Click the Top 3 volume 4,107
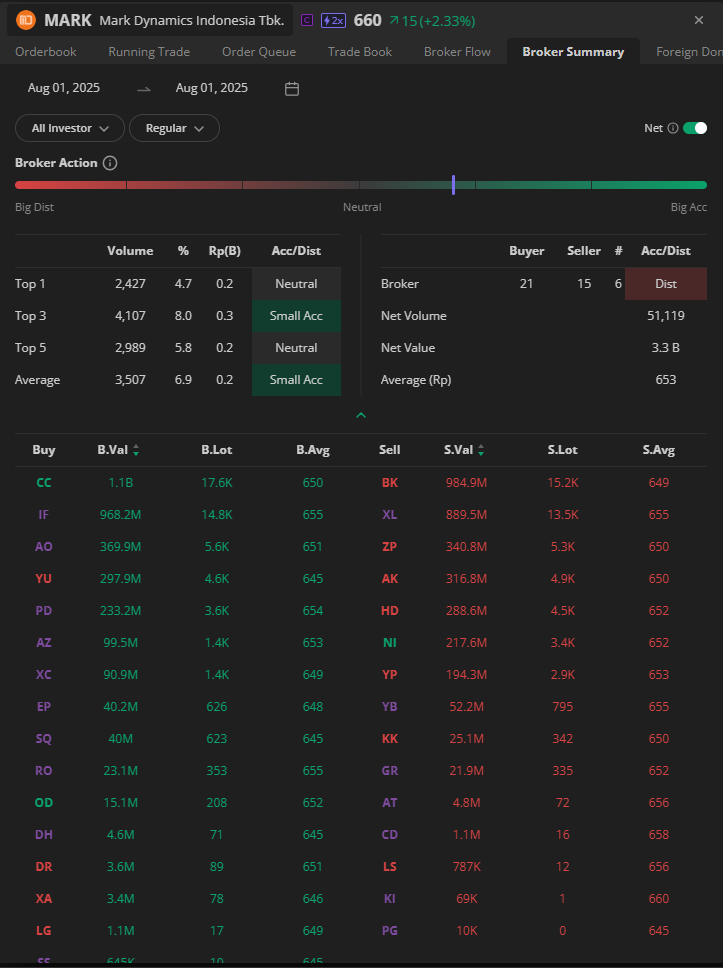The height and width of the screenshot is (968, 723). [x=130, y=316]
